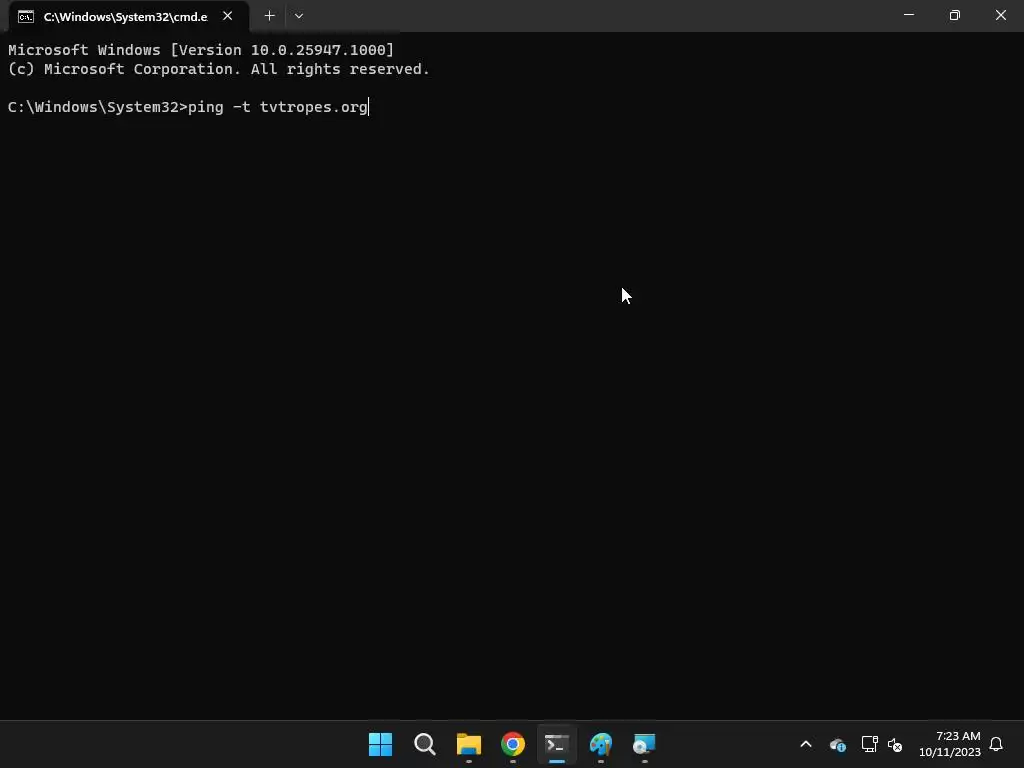Screen dimensions: 1024x768
Task: Minimize the terminal window
Action: click(908, 15)
